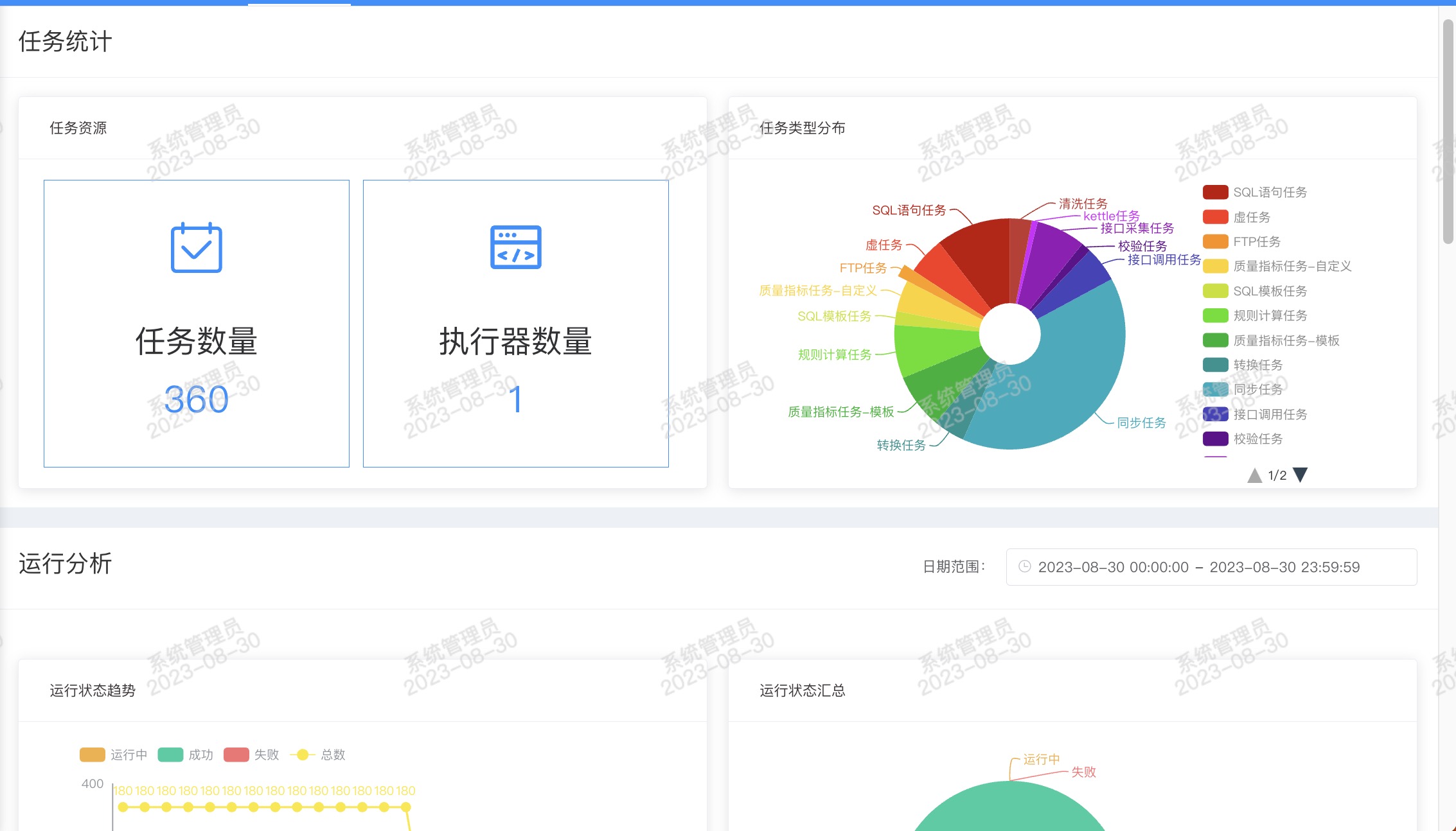
Task: Click the 规则计算任务 pie chart label
Action: click(835, 354)
